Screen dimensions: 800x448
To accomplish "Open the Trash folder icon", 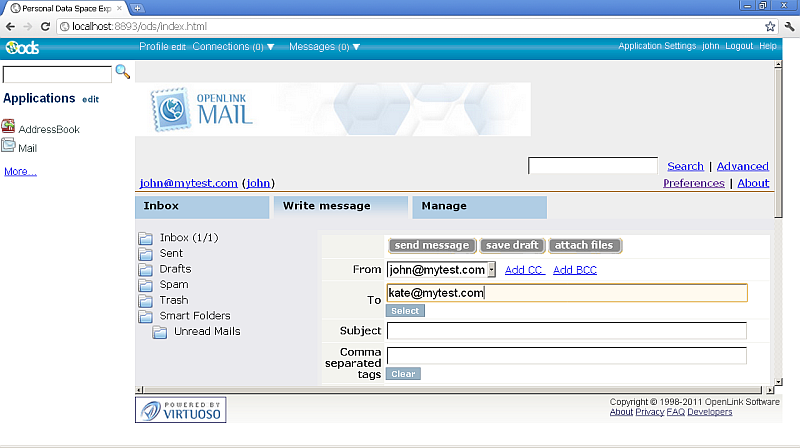I will tap(145, 300).
